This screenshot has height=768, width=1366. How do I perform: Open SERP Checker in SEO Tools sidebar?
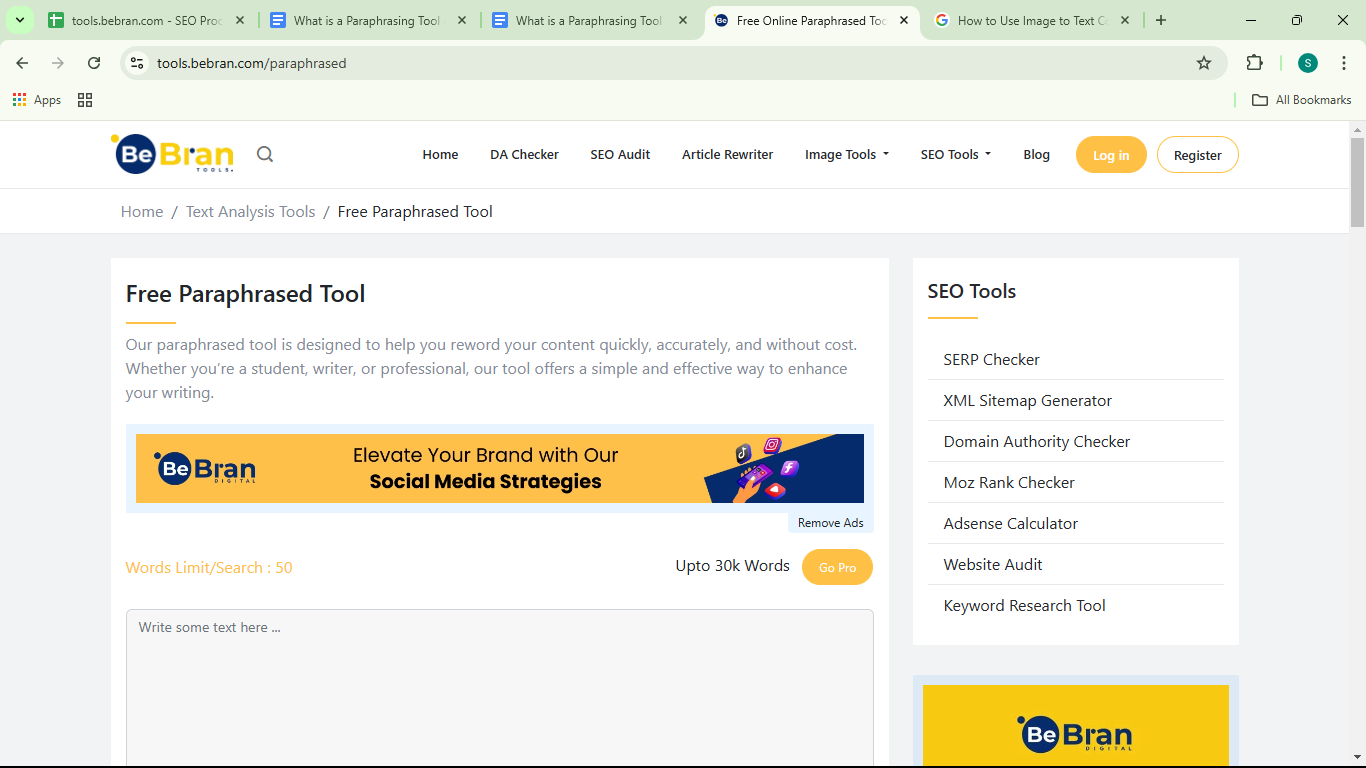click(x=992, y=359)
